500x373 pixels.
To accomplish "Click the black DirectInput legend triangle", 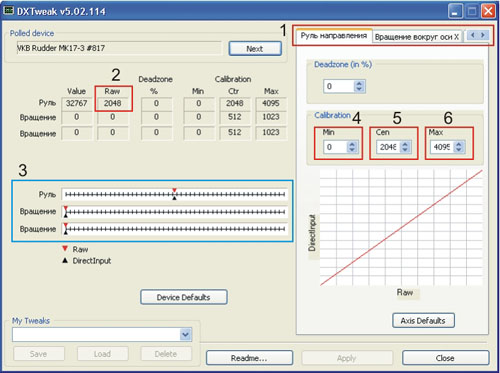I will (x=65, y=260).
